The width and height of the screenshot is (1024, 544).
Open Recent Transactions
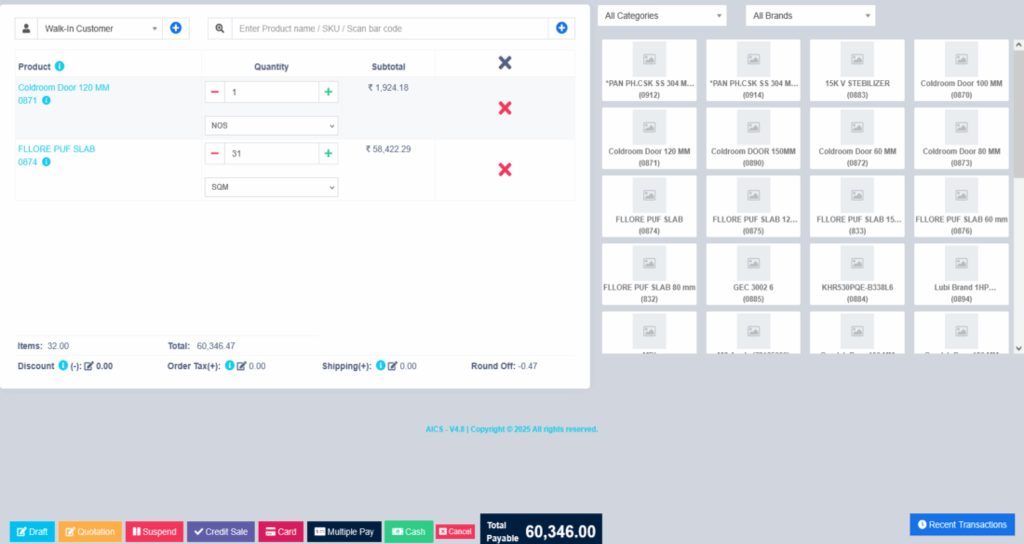tap(962, 524)
